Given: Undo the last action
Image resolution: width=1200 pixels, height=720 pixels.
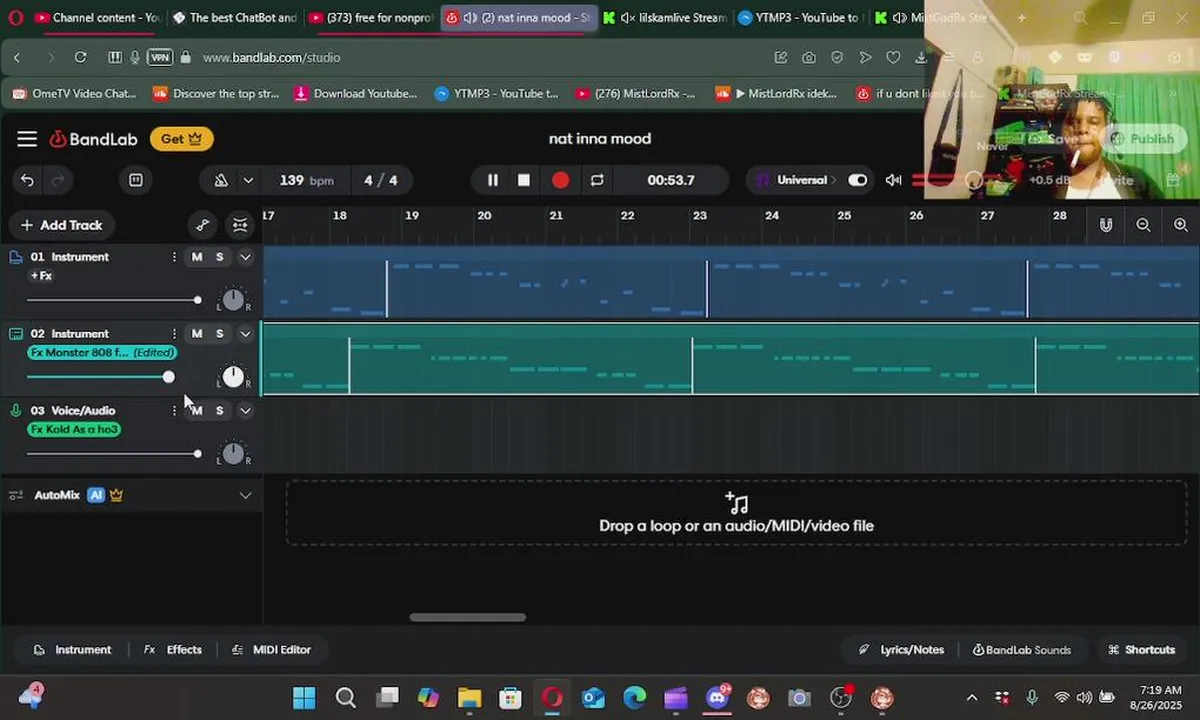Looking at the screenshot, I should tap(27, 180).
